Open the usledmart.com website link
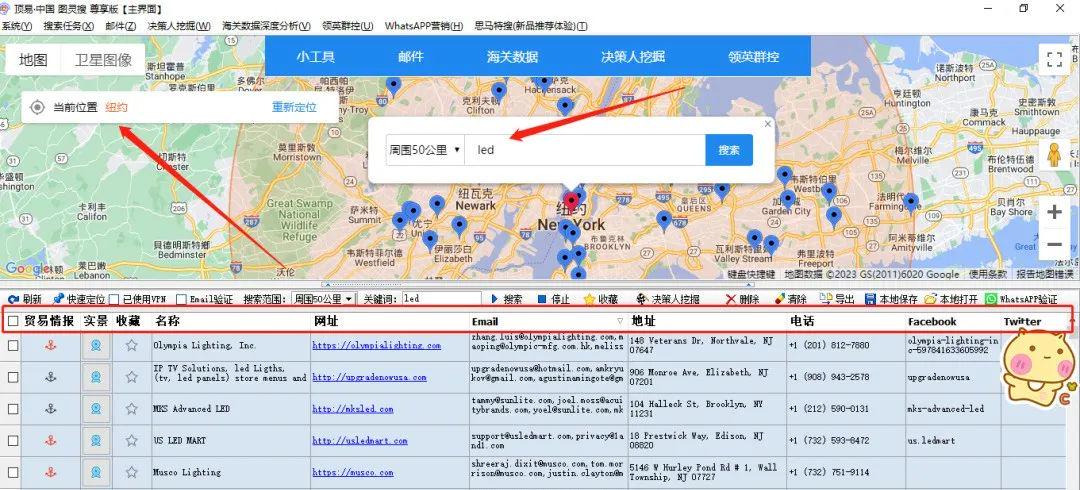The height and width of the screenshot is (490, 1080). (360, 440)
